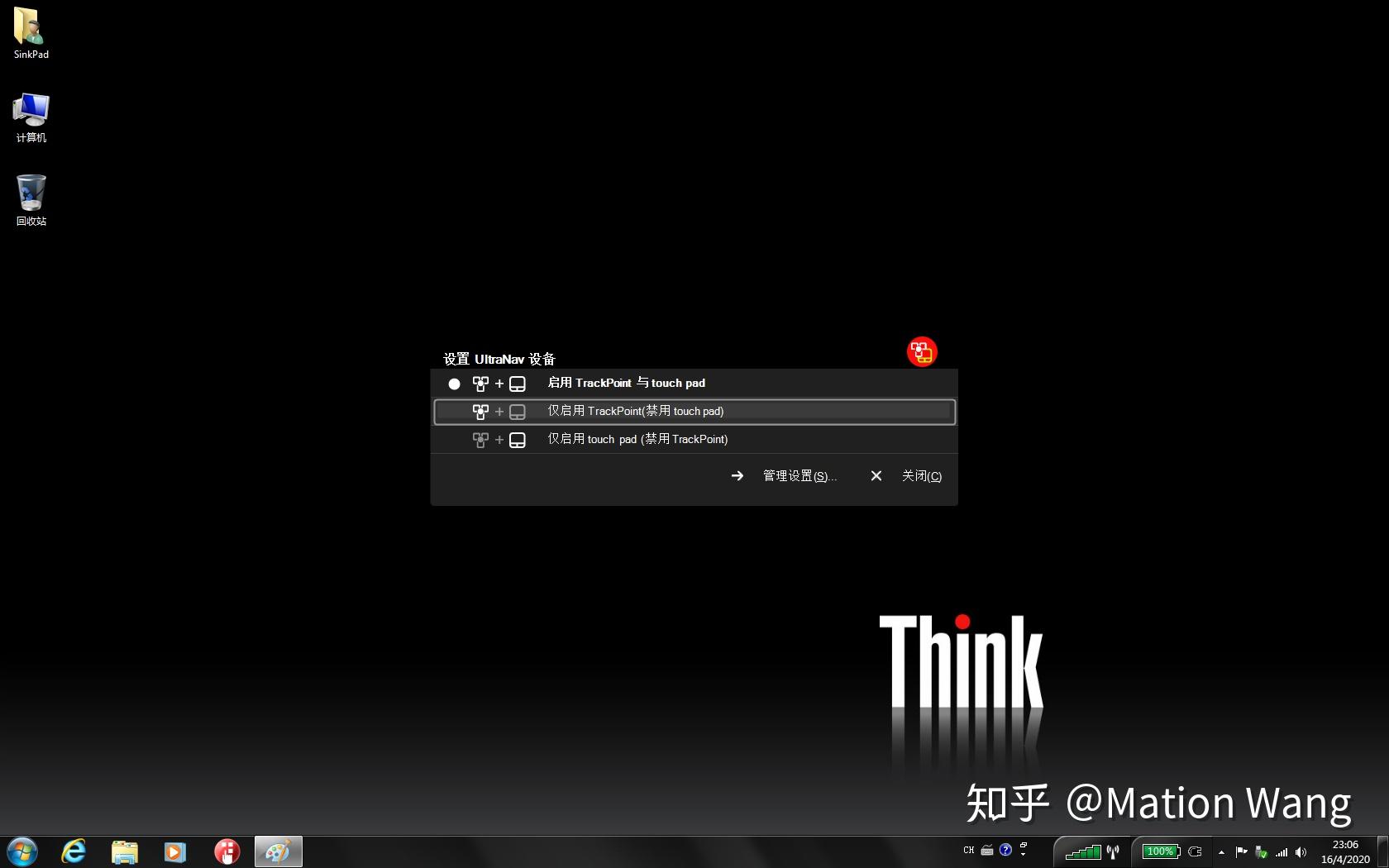This screenshot has width=1389, height=868.
Task: Select 启用 TrackPoint 与 touch pad option
Action: [x=626, y=383]
